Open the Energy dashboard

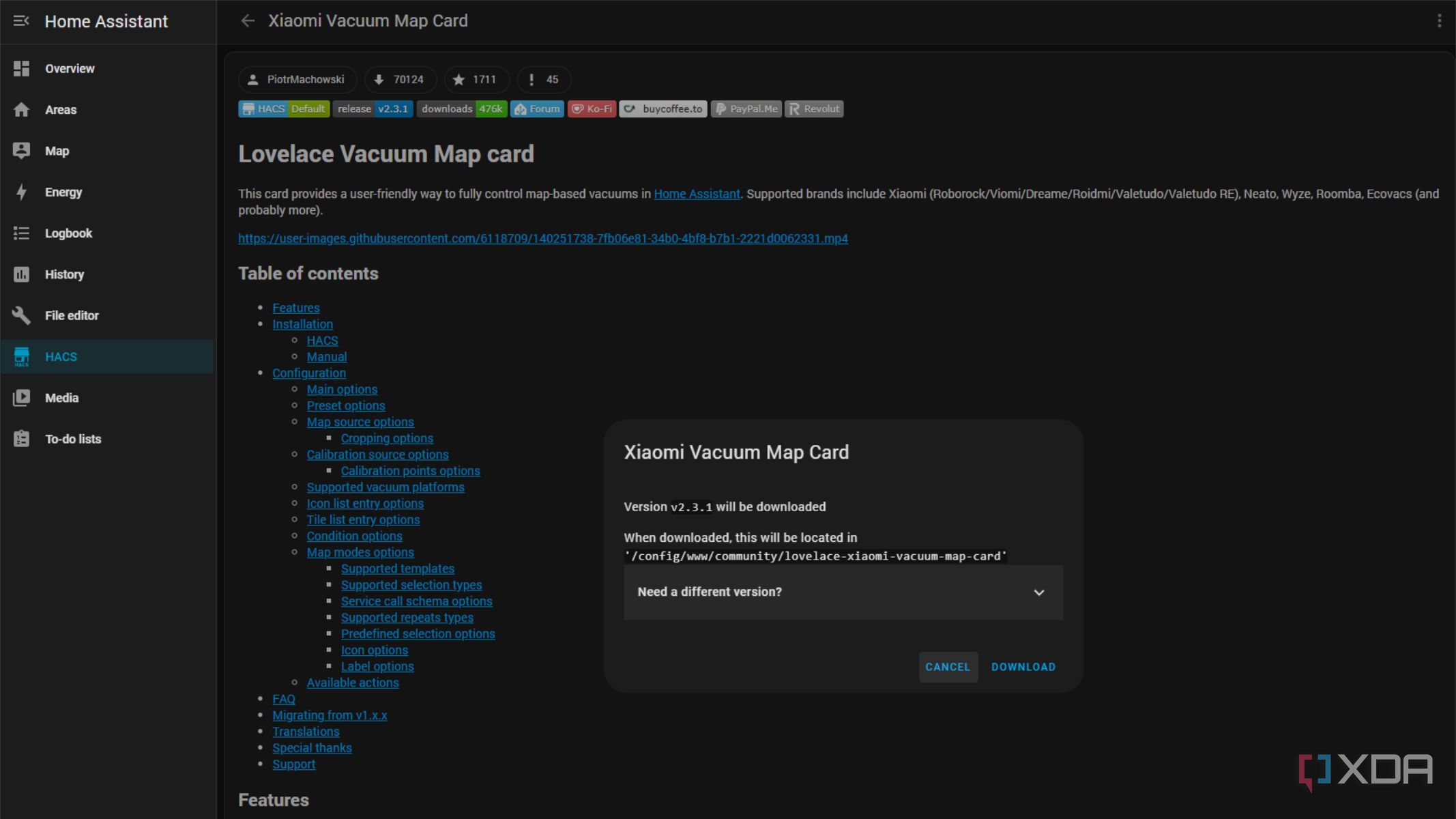coord(108,192)
